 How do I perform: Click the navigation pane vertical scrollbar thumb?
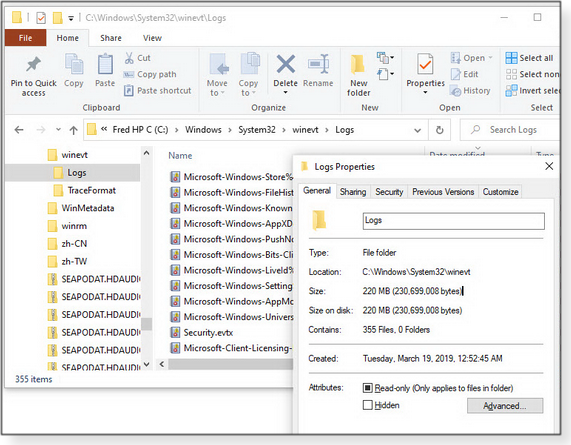146,324
